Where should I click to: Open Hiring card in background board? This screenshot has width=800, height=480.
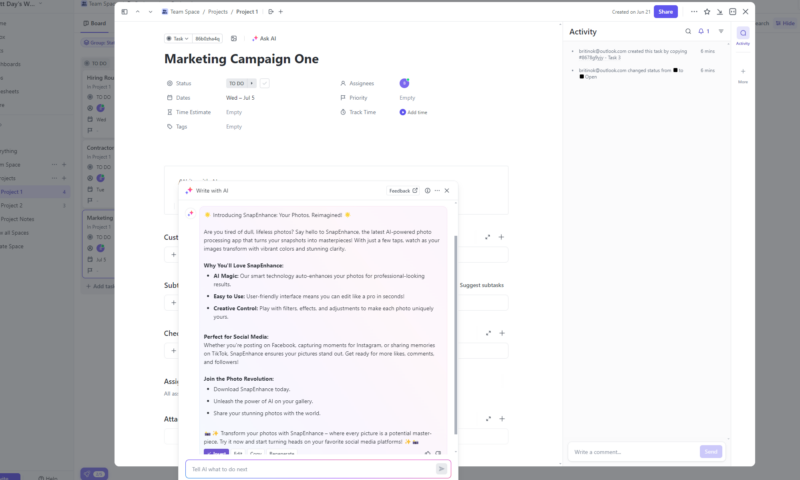[x=99, y=104]
